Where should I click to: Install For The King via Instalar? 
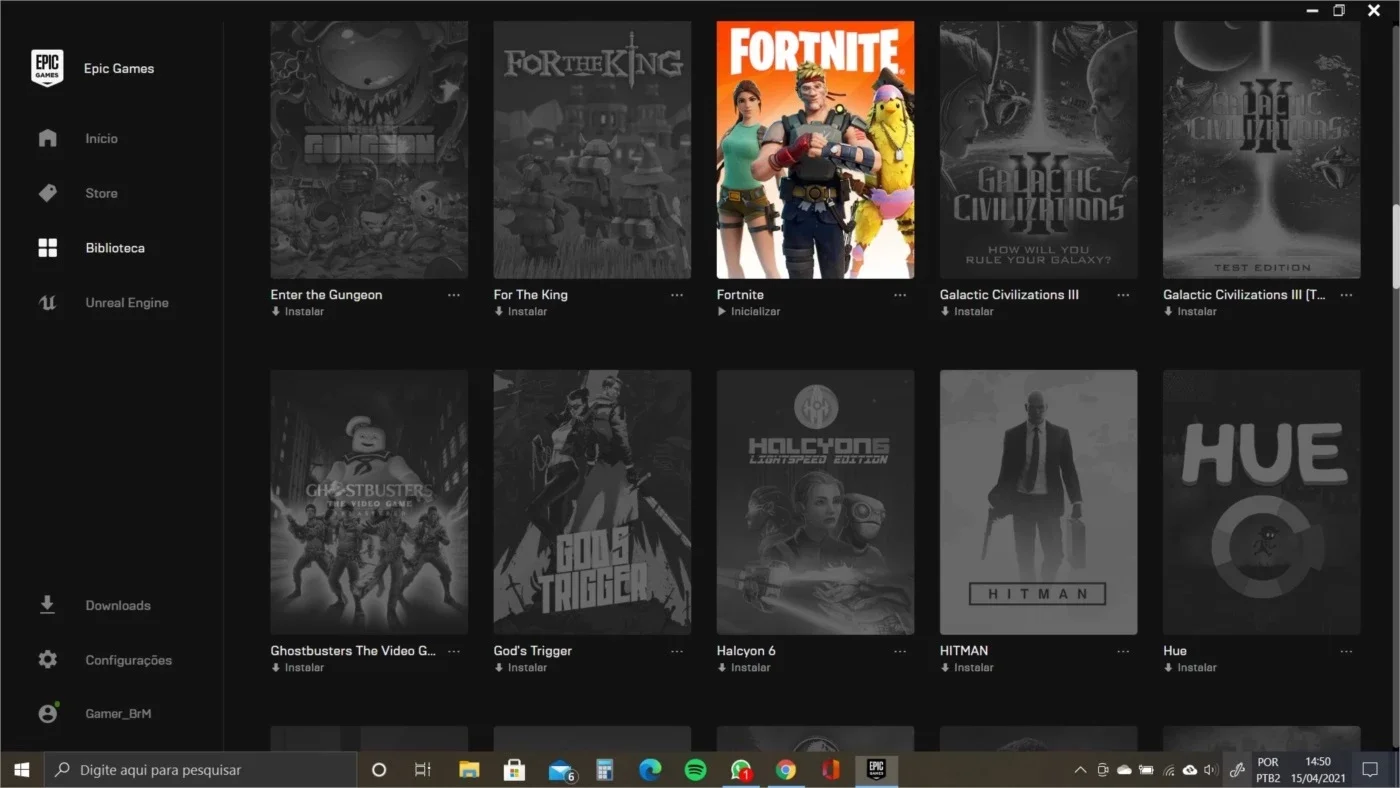pyautogui.click(x=520, y=312)
